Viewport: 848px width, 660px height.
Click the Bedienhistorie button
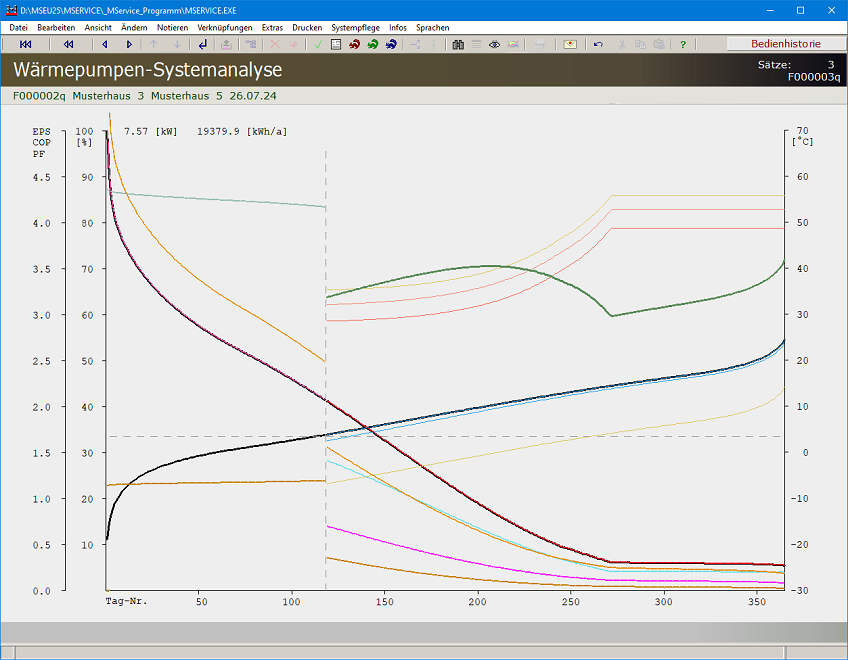click(785, 44)
